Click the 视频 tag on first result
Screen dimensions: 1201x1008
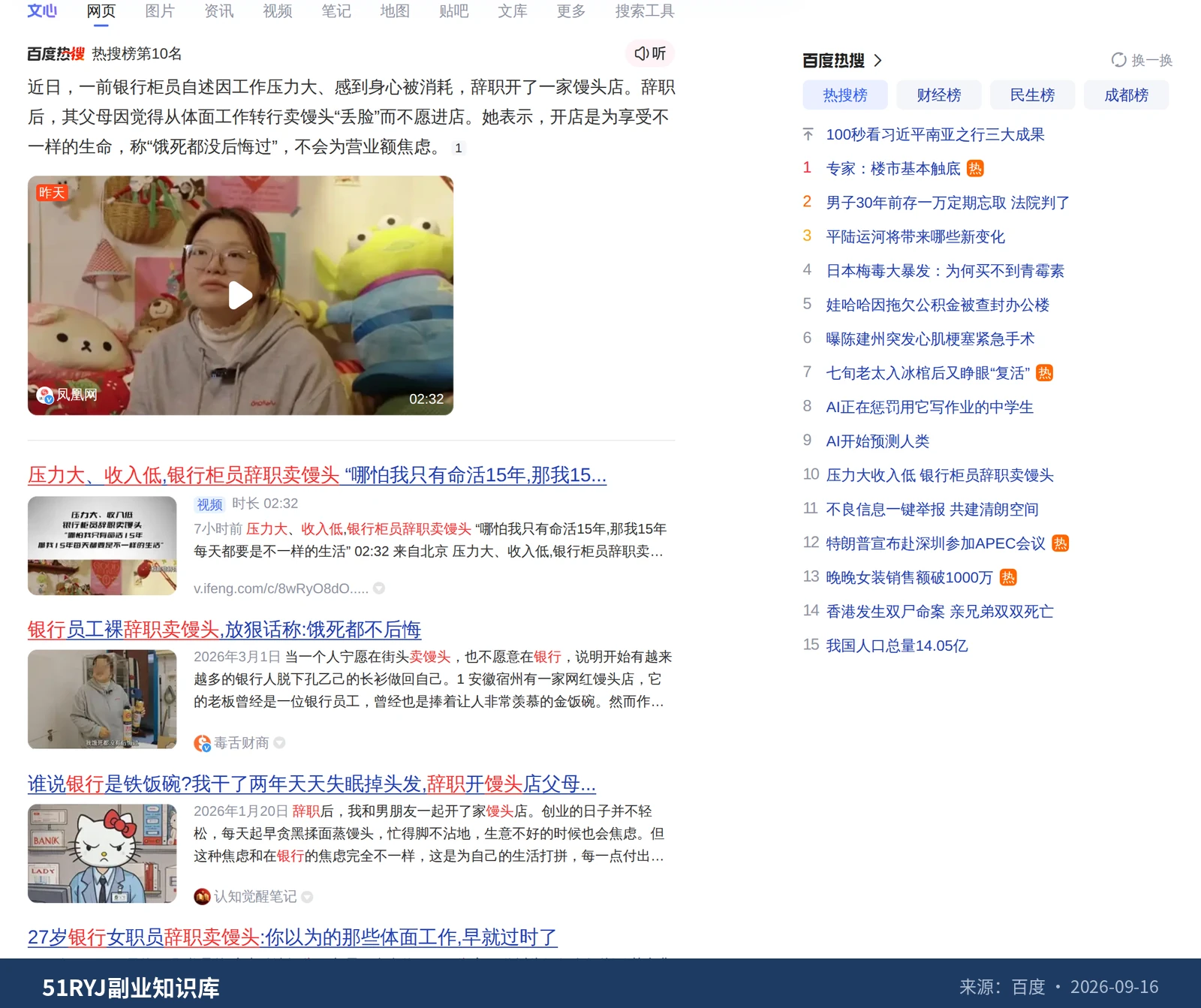(210, 504)
